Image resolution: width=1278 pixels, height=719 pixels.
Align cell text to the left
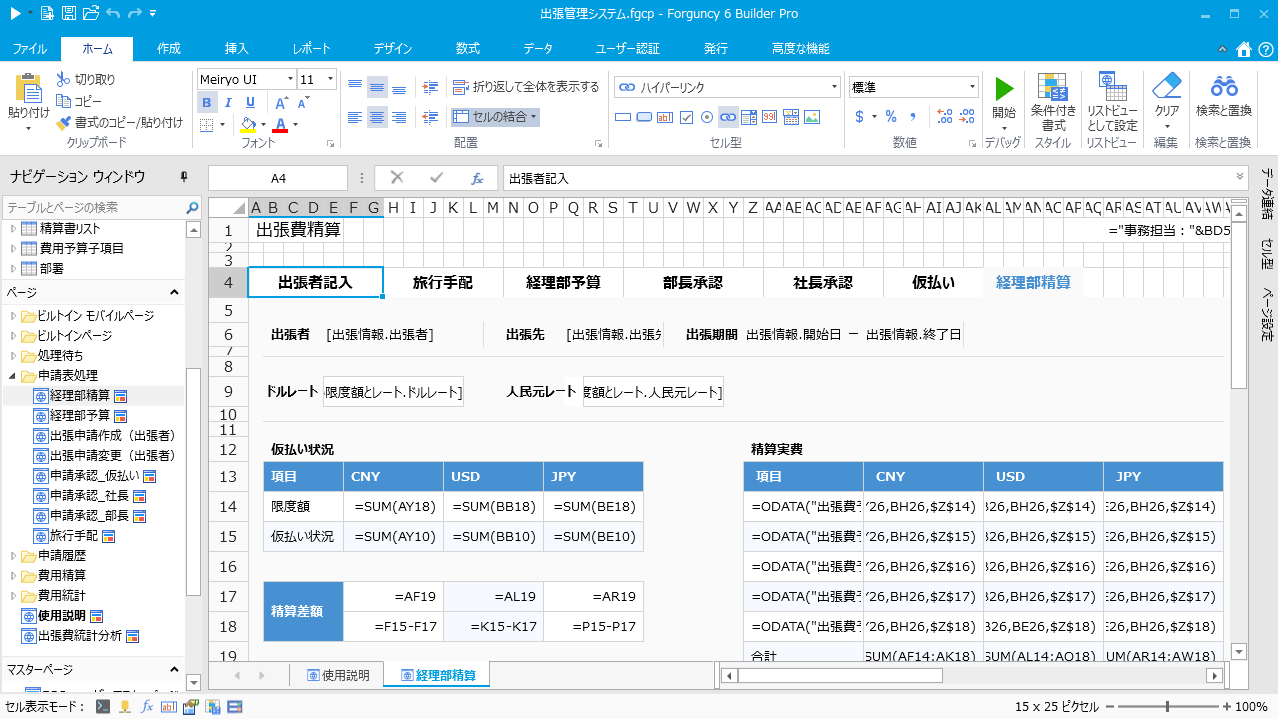355,117
